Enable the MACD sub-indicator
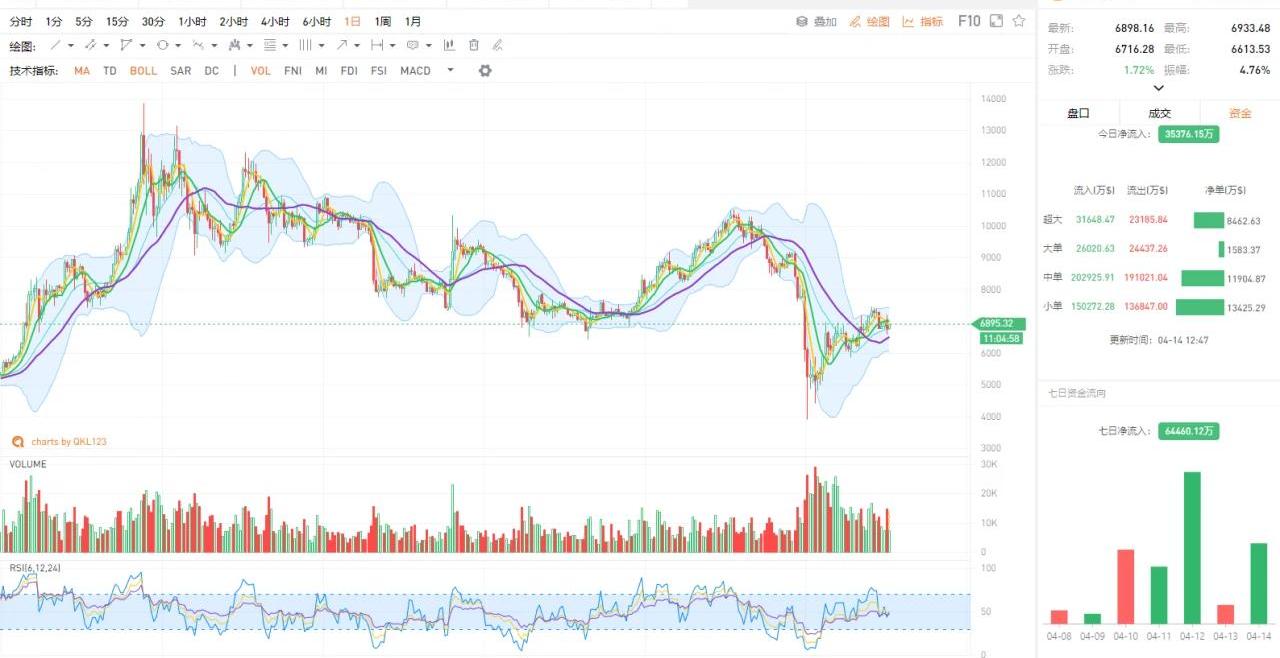 tap(415, 71)
